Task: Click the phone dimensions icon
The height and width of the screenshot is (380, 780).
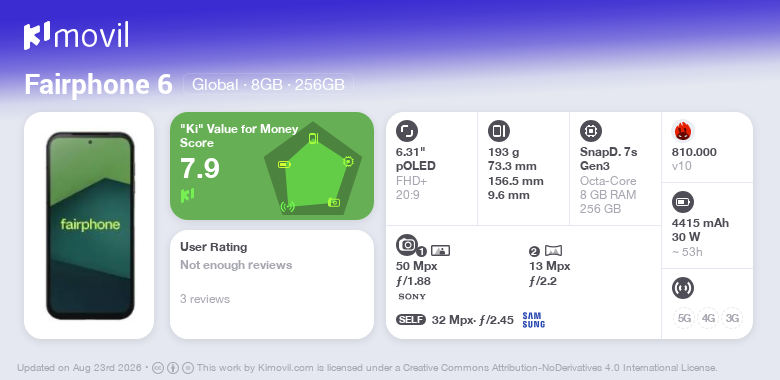Action: coord(499,131)
